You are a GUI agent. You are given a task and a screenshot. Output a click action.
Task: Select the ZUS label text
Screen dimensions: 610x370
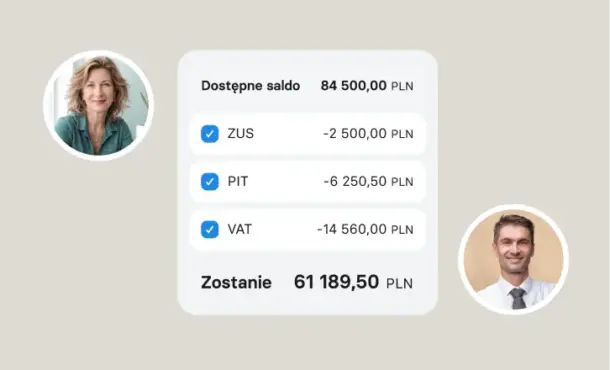click(x=240, y=133)
